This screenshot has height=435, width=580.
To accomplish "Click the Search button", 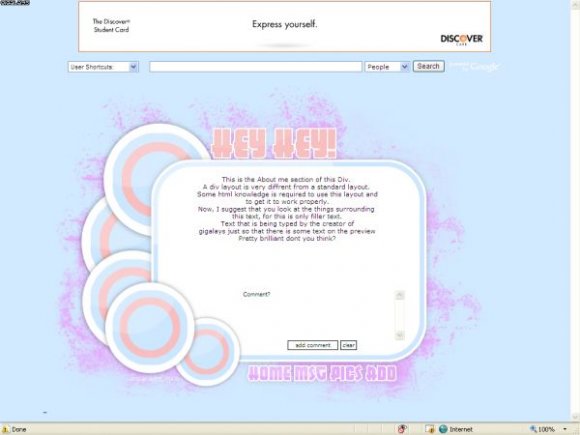I will [x=428, y=66].
